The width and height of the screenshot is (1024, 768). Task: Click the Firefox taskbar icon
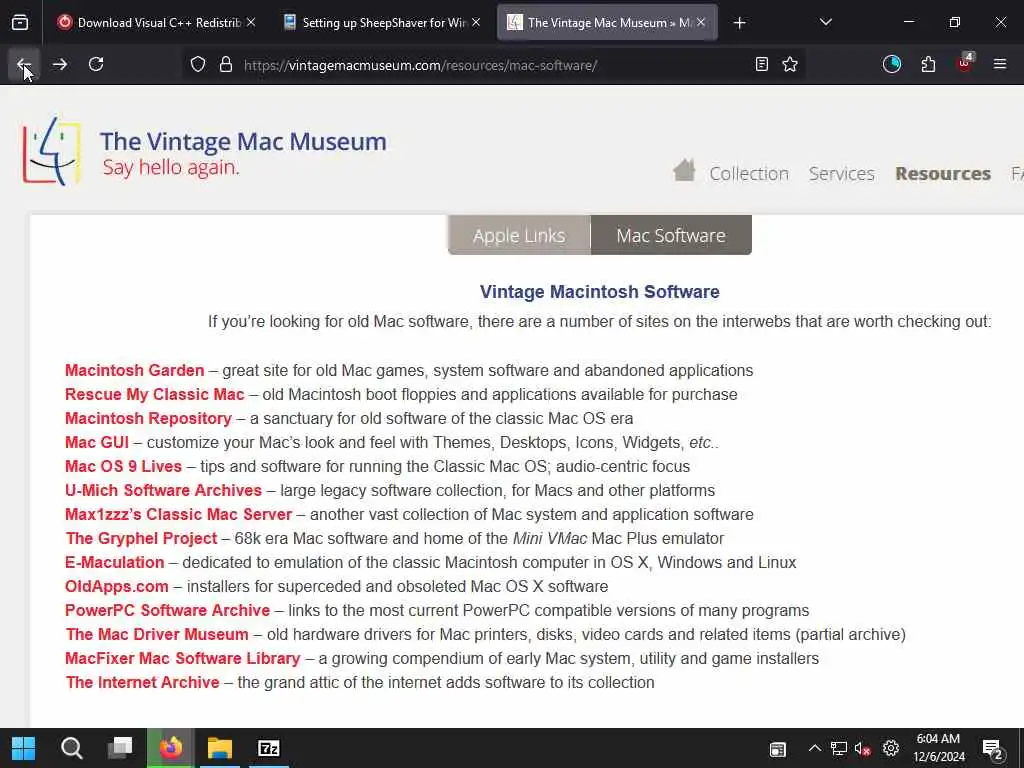pyautogui.click(x=170, y=748)
